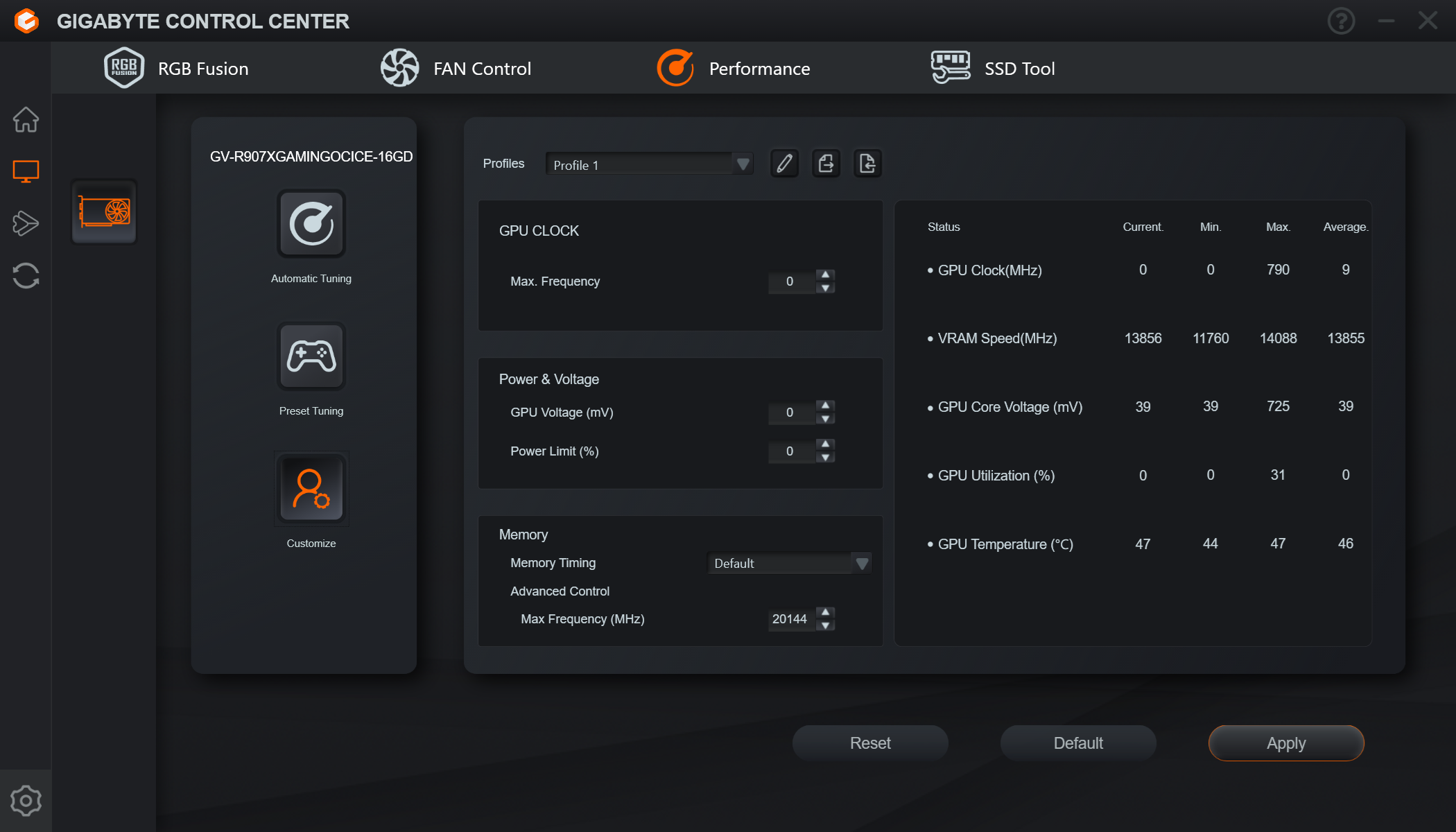Click the memory Max Frequency value field

click(791, 619)
